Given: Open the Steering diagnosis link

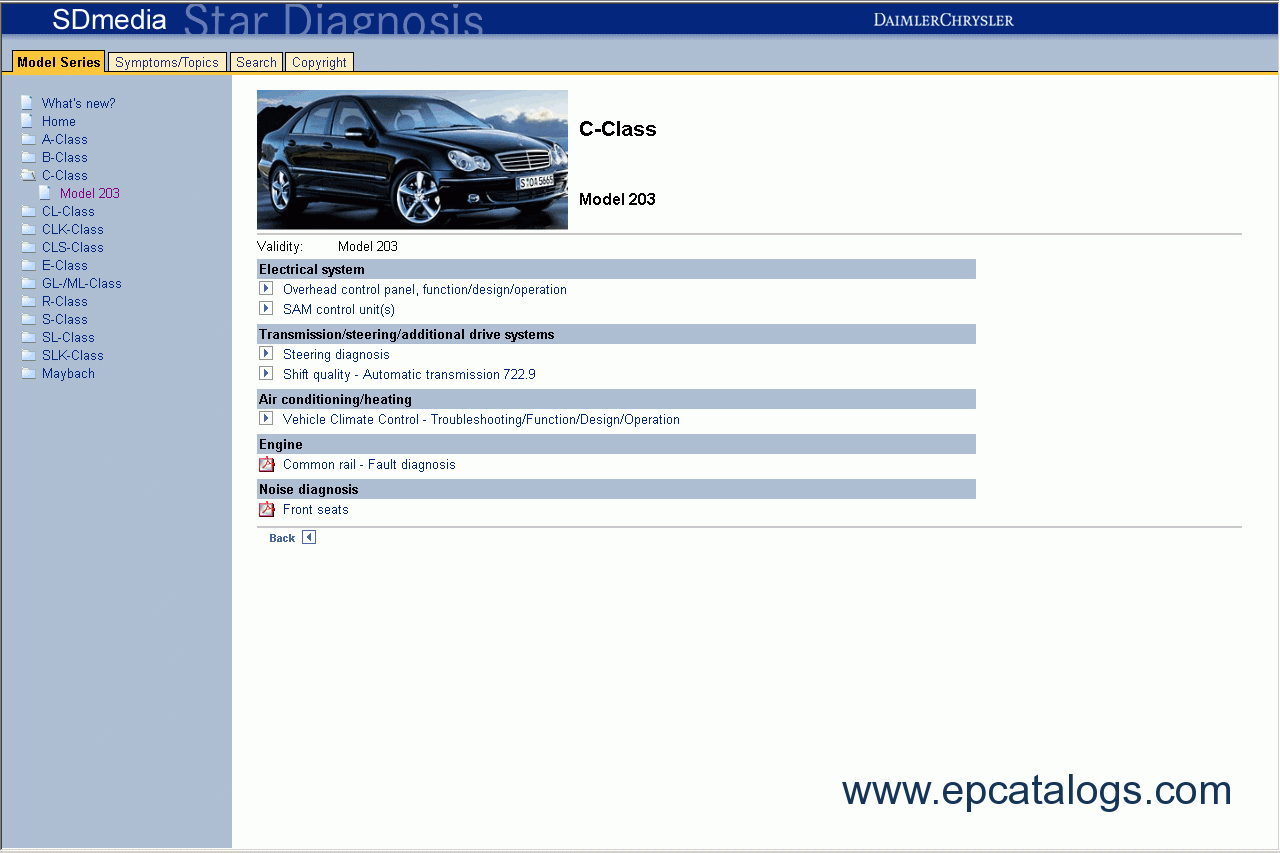Looking at the screenshot, I should pyautogui.click(x=336, y=355).
